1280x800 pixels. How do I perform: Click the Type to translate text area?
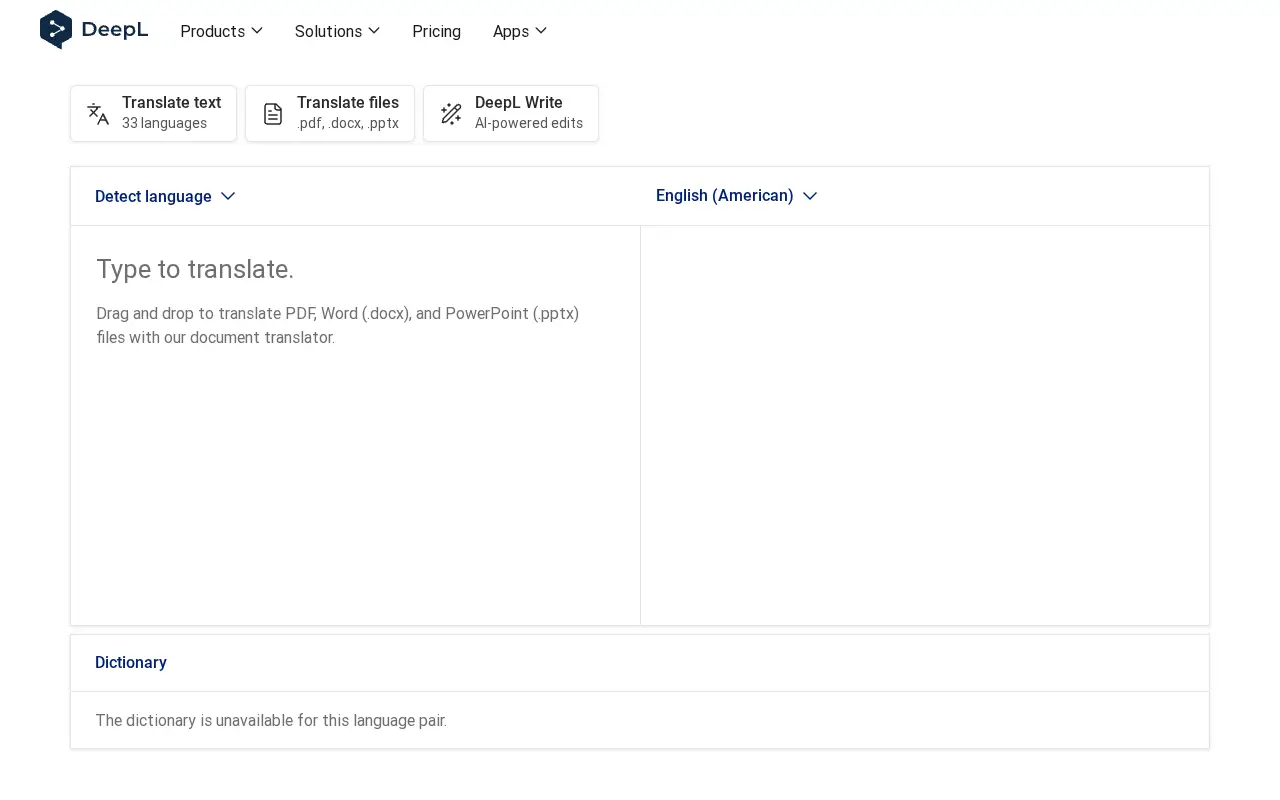355,425
